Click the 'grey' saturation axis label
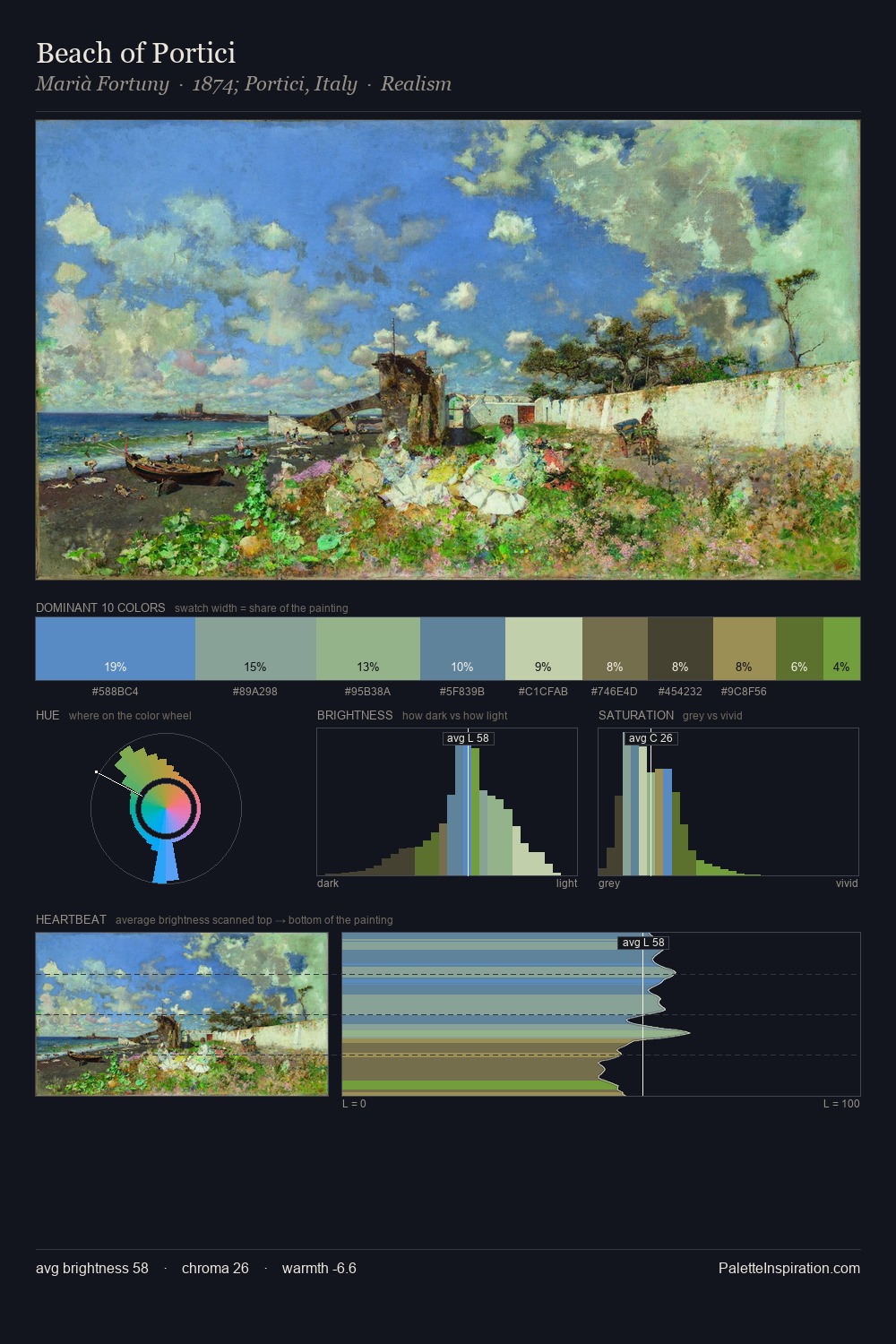Screen dimensions: 896x1344 609,883
